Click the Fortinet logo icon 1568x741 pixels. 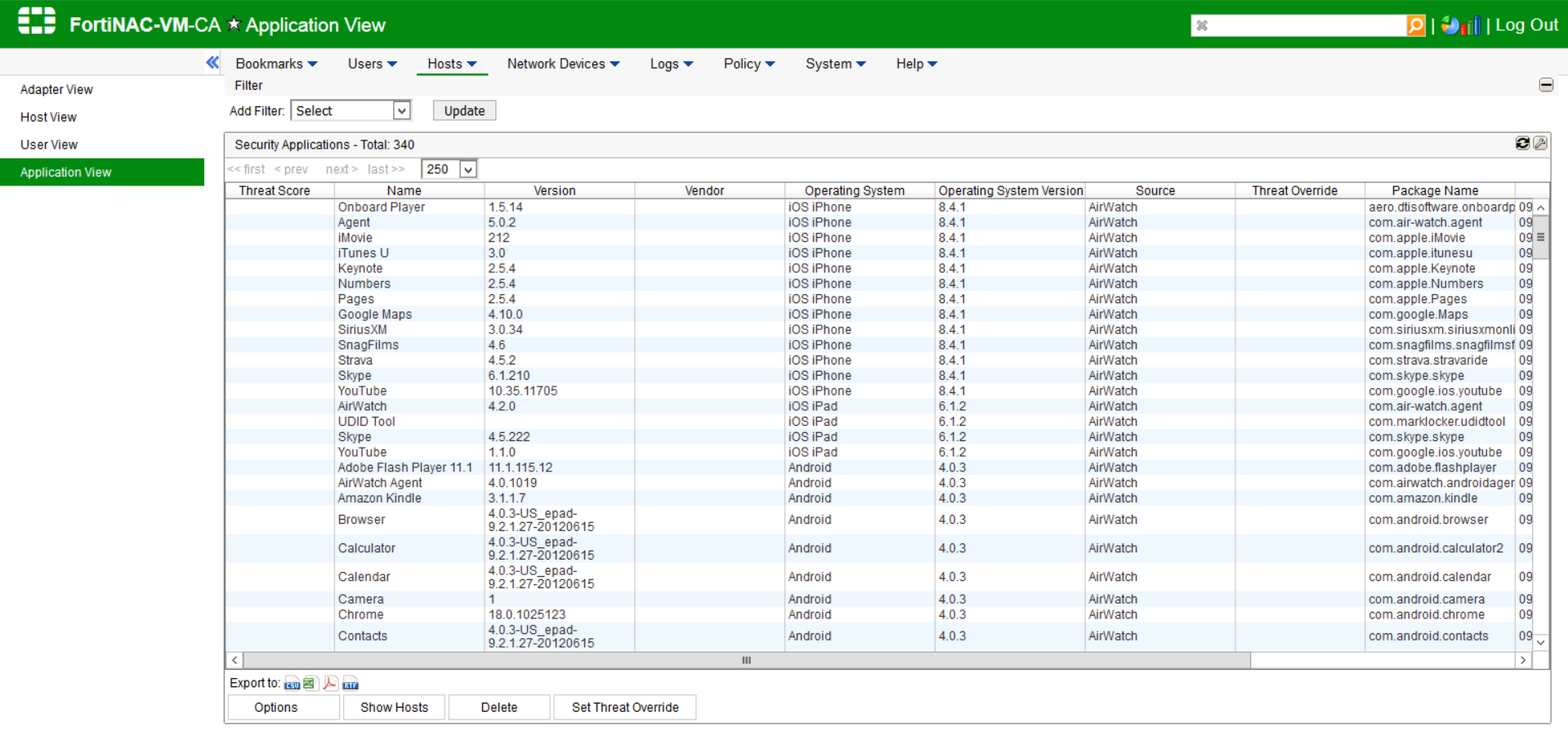click(x=37, y=21)
